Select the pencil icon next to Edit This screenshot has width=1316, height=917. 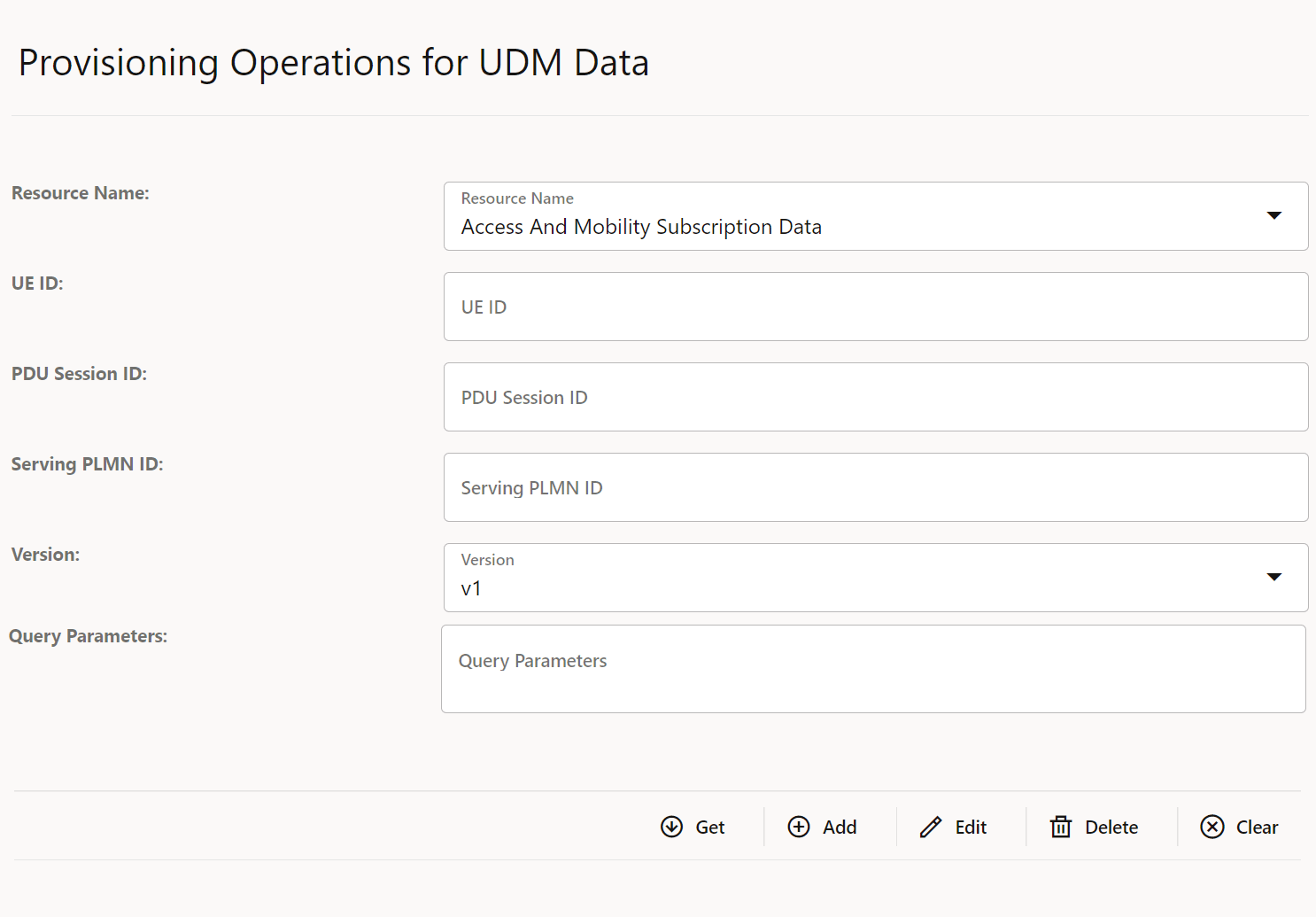pos(931,827)
